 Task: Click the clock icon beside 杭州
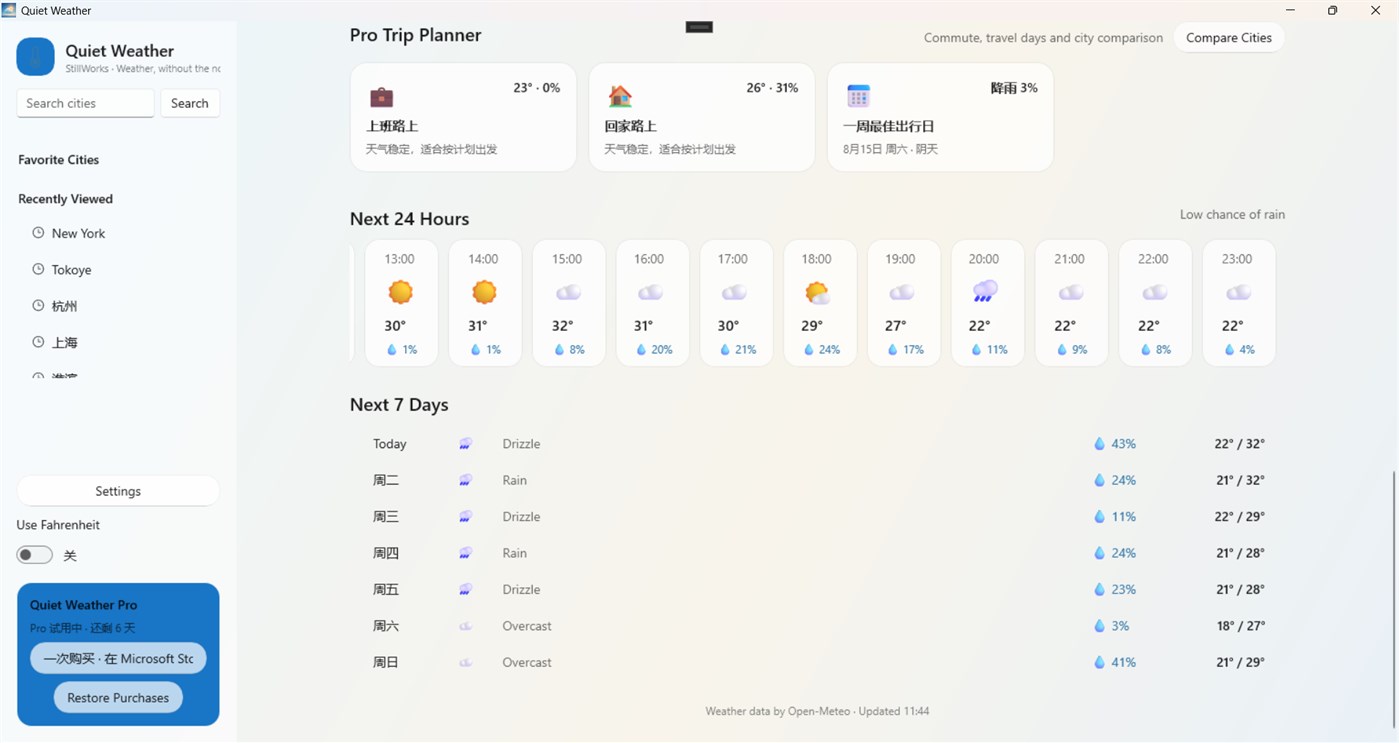(38, 305)
